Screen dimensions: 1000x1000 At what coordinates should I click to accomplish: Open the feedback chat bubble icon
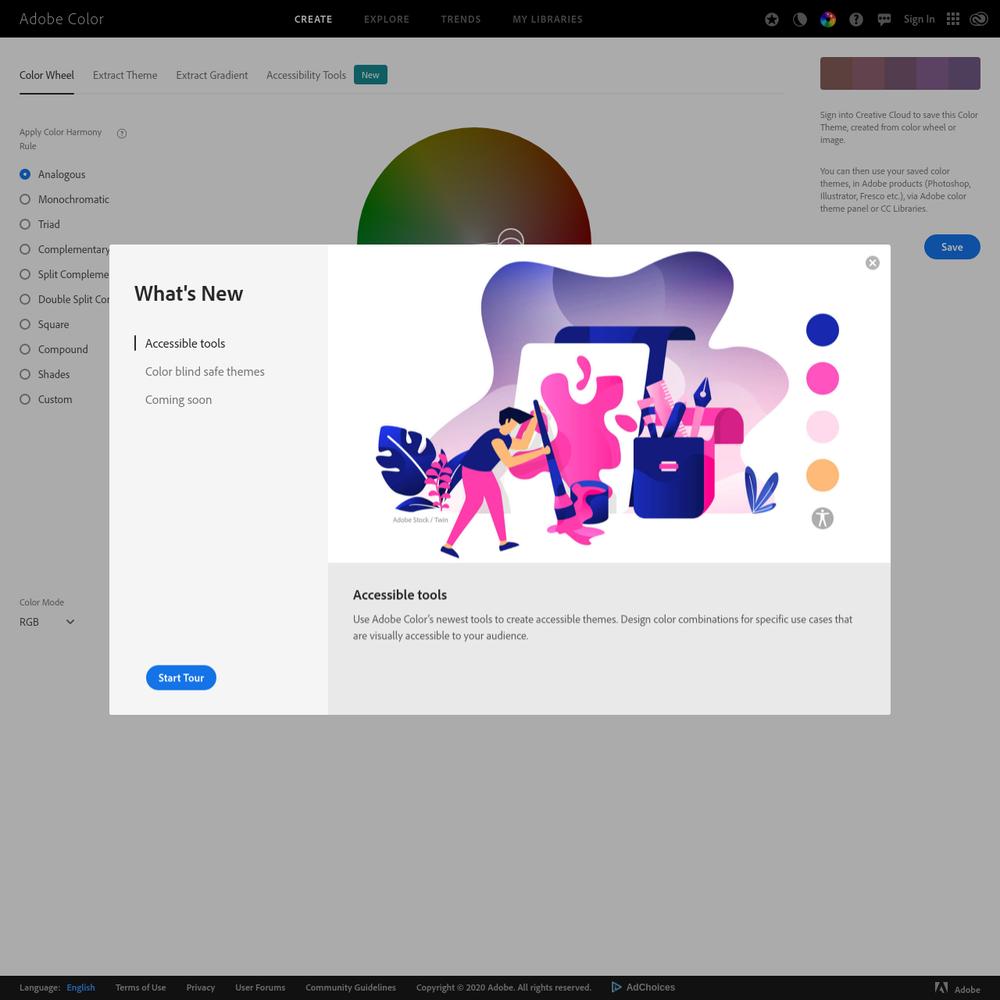tap(884, 19)
